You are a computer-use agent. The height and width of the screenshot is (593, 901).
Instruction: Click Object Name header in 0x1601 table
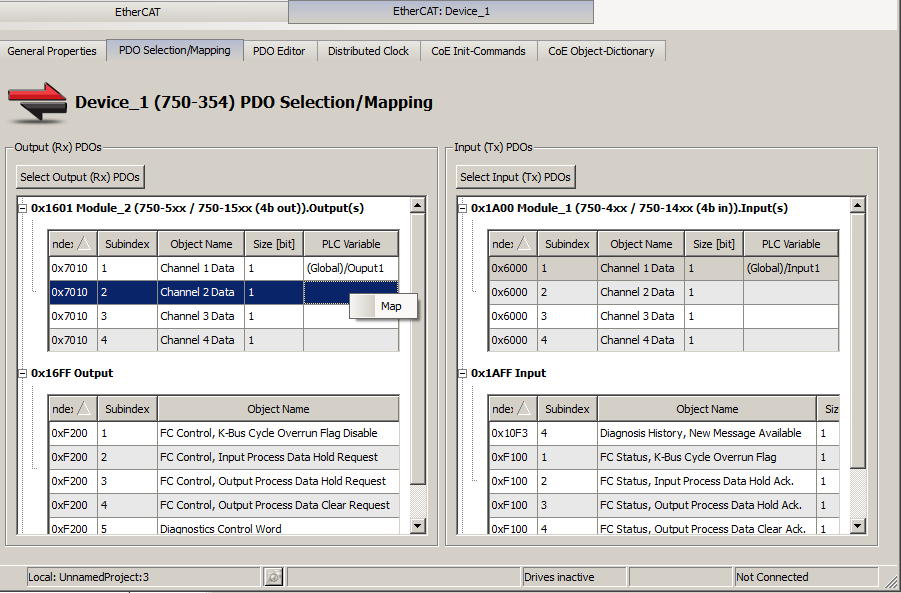pyautogui.click(x=201, y=244)
